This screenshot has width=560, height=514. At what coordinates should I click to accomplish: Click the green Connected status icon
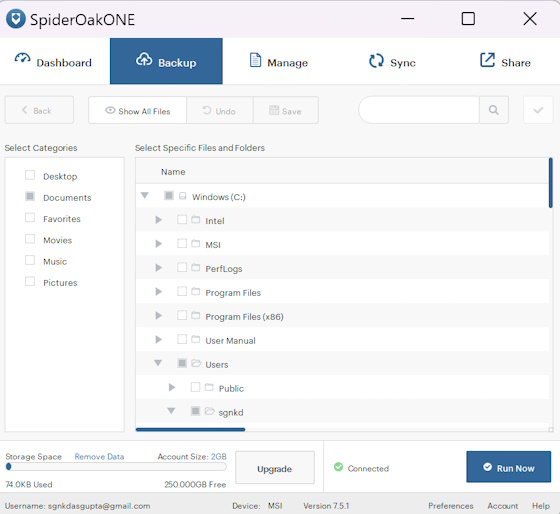click(338, 466)
